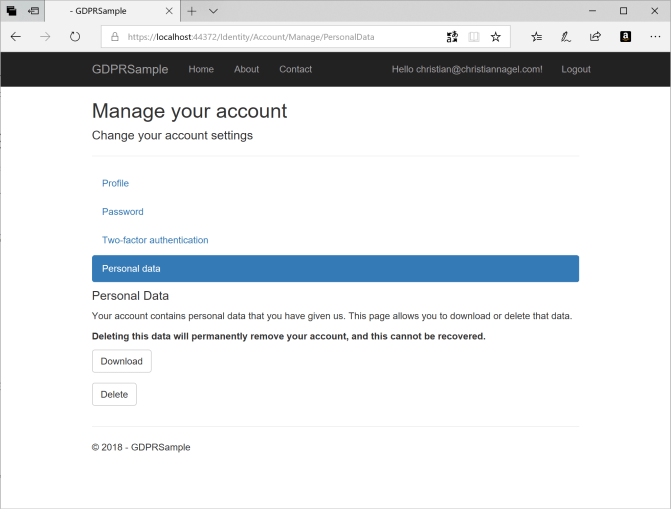The image size is (671, 509).
Task: Click the 'Manage your account' heading
Action: [189, 111]
